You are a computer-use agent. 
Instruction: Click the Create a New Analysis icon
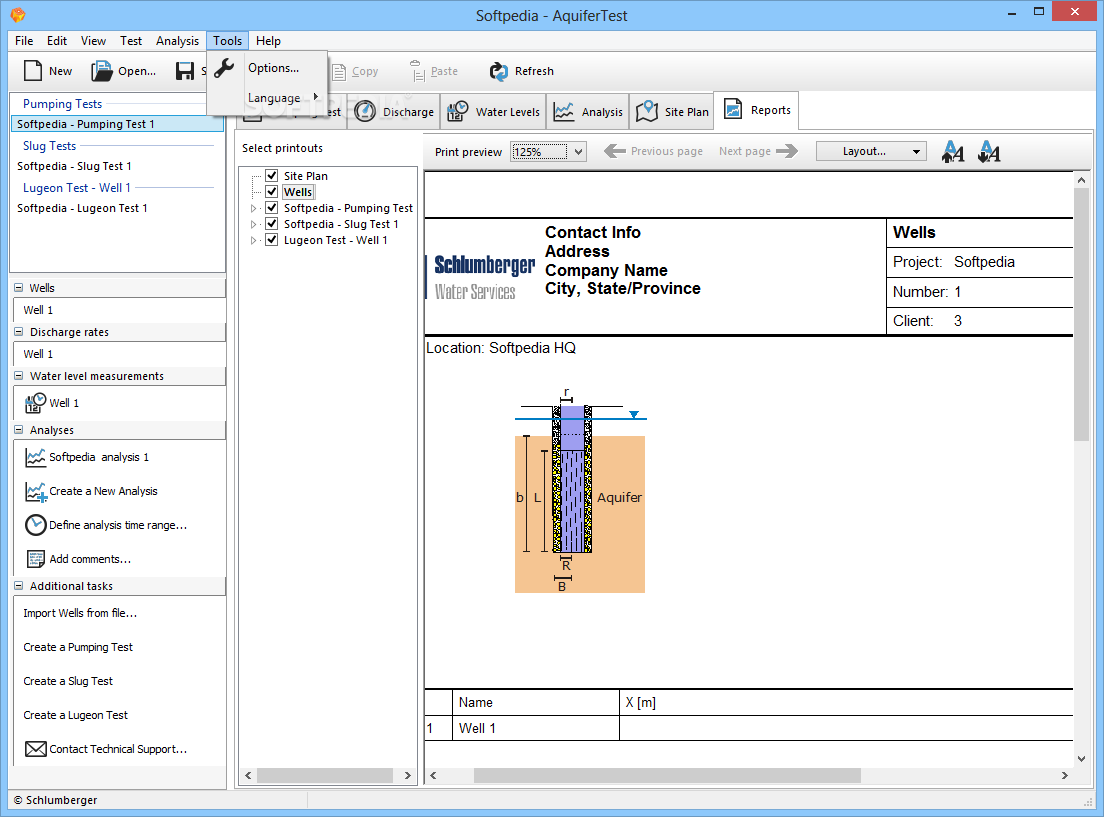pos(36,492)
